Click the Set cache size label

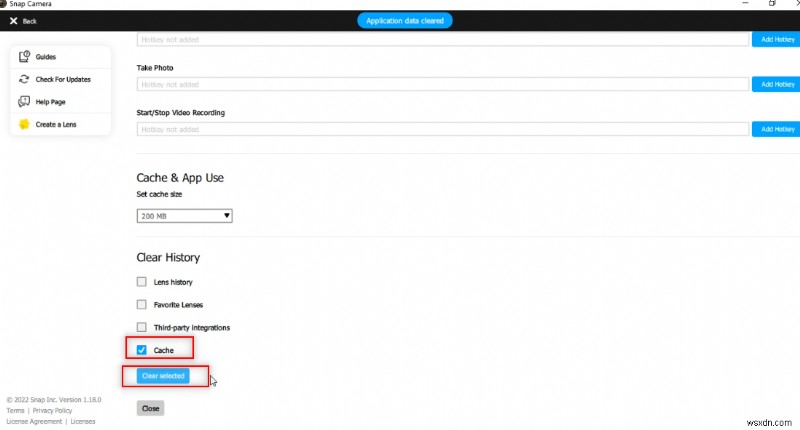coord(159,194)
